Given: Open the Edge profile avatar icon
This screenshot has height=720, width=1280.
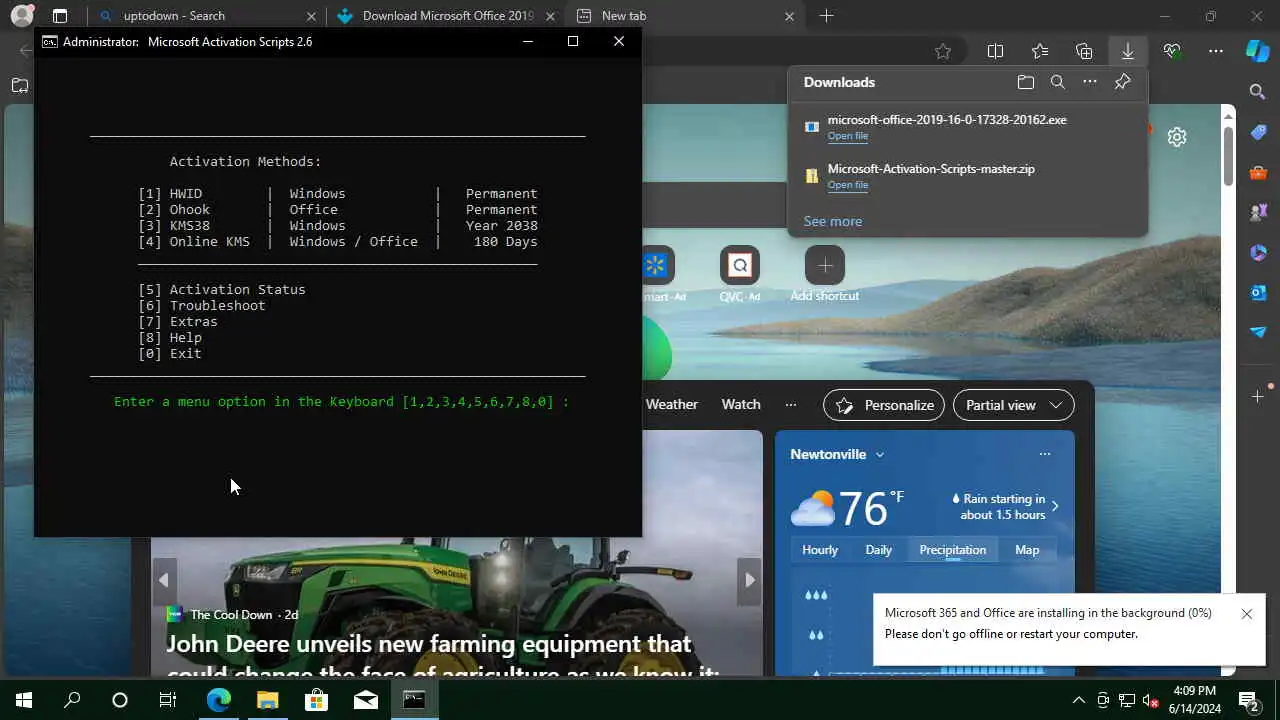Looking at the screenshot, I should click(21, 16).
